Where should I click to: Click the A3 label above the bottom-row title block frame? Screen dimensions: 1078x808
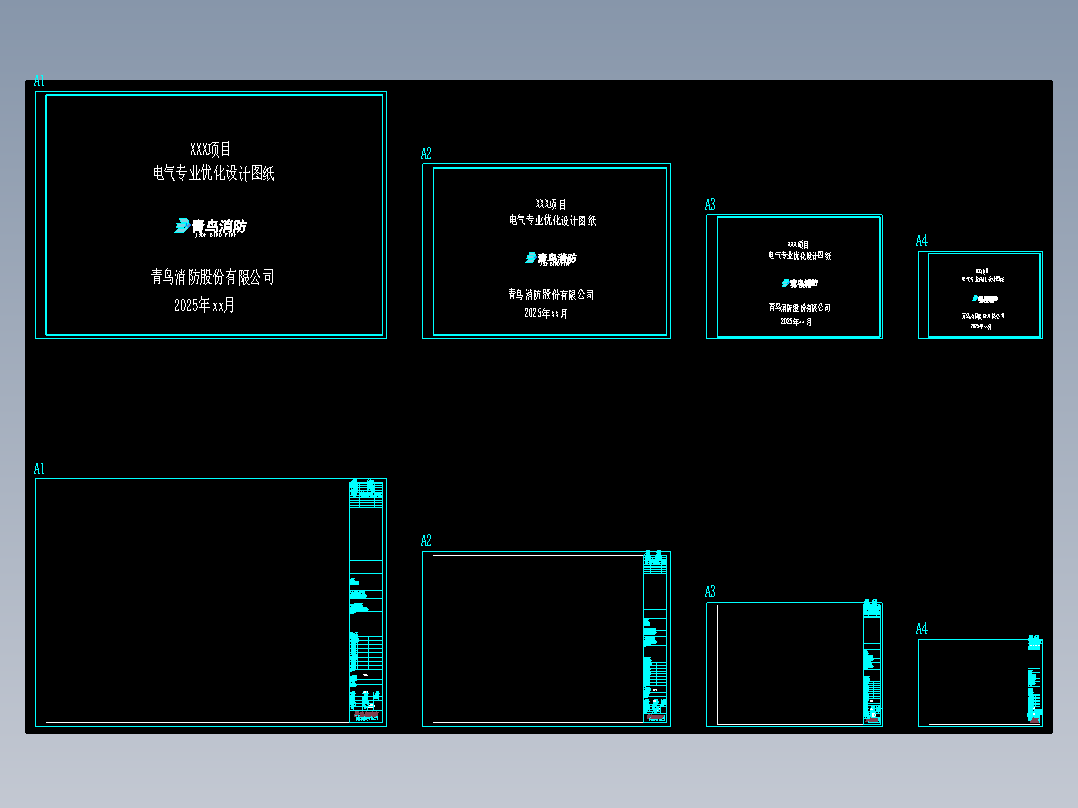710,591
